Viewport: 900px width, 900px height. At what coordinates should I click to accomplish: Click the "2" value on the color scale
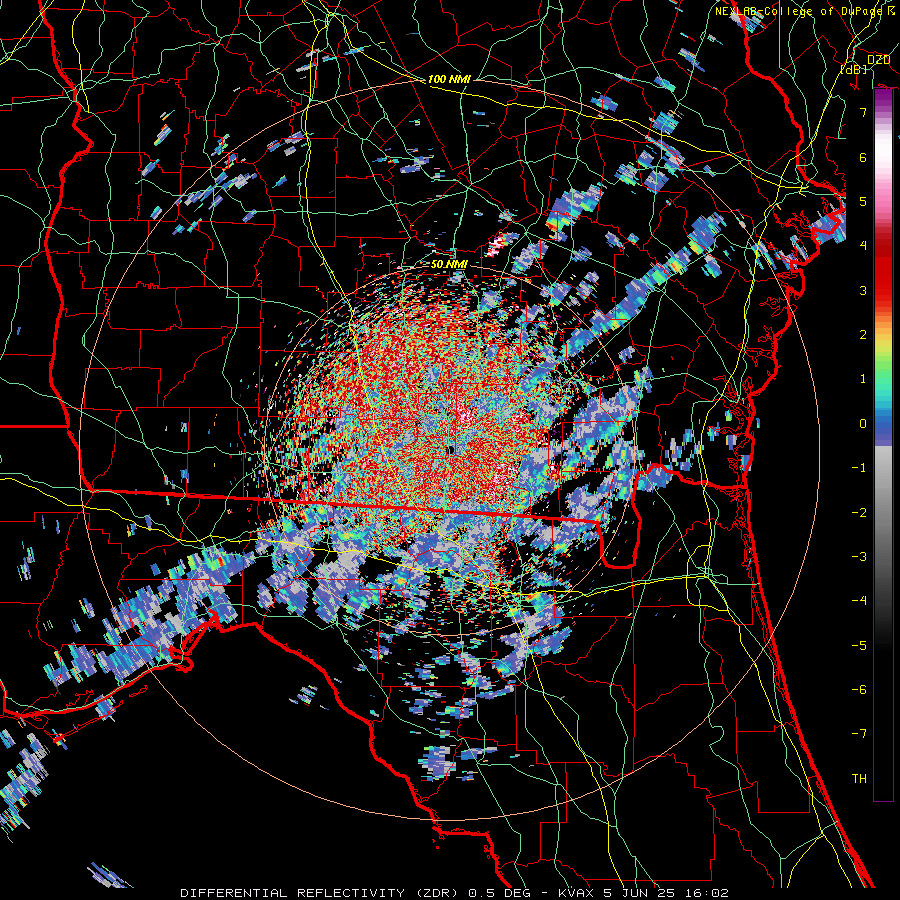pyautogui.click(x=863, y=335)
